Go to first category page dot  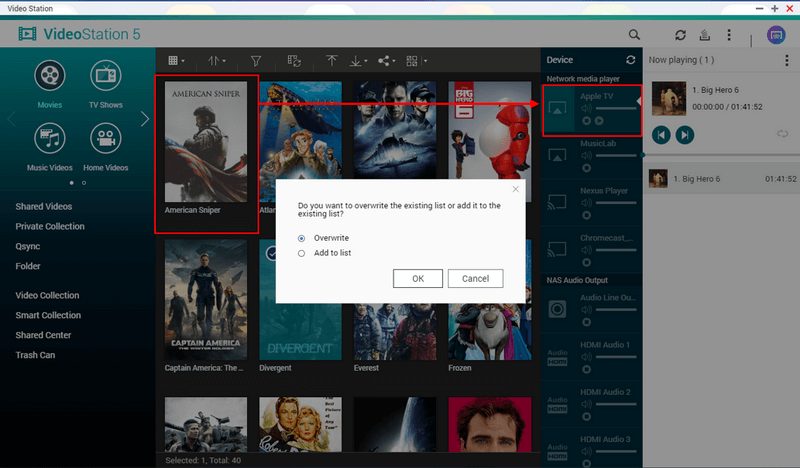(71, 183)
